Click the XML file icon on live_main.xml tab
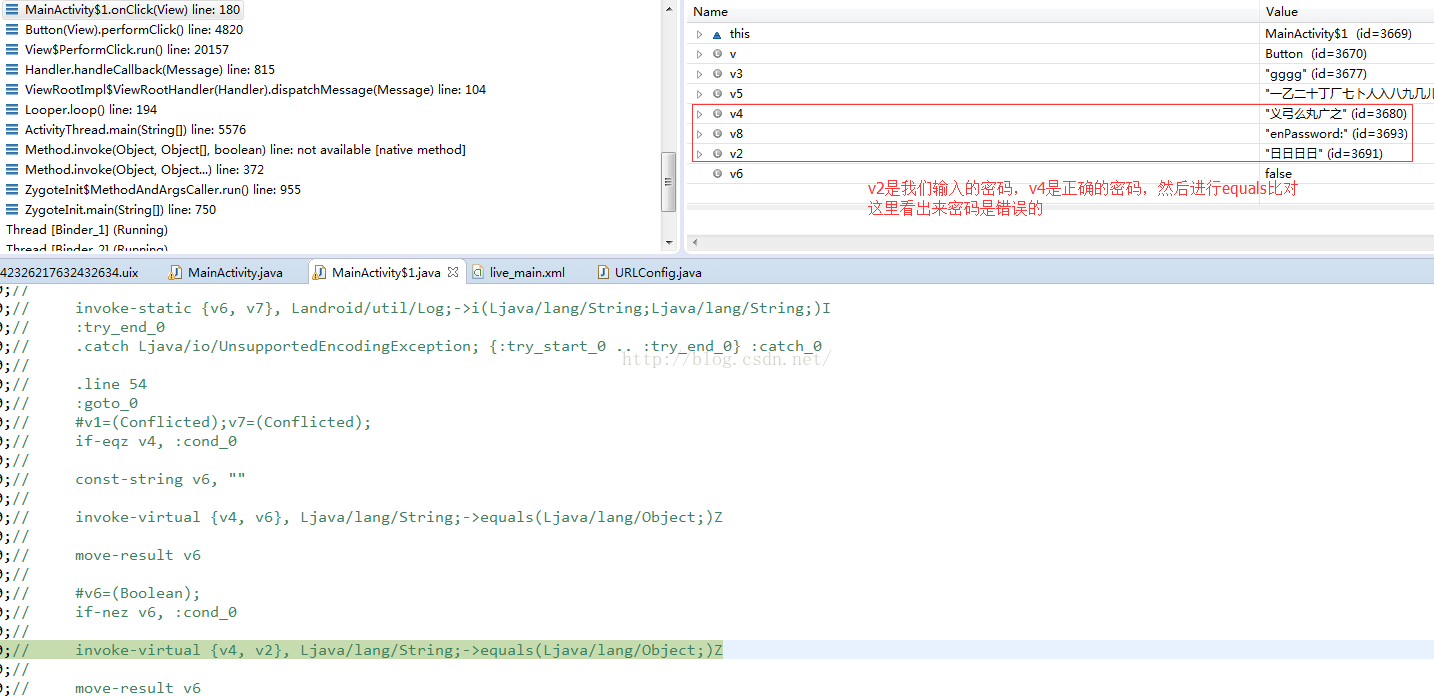The height and width of the screenshot is (697, 1434). [x=478, y=272]
